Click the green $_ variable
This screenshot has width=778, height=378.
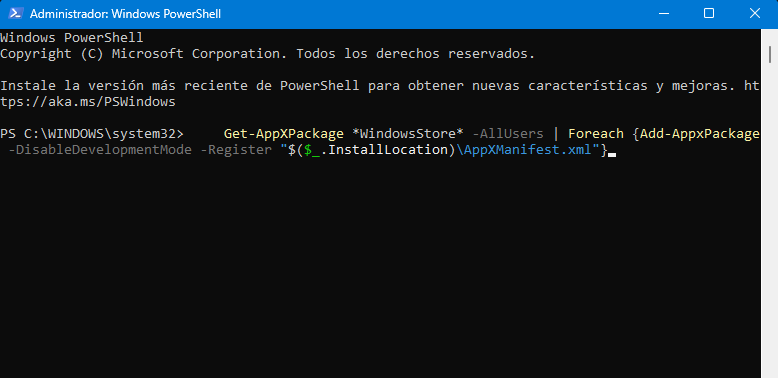coord(312,150)
